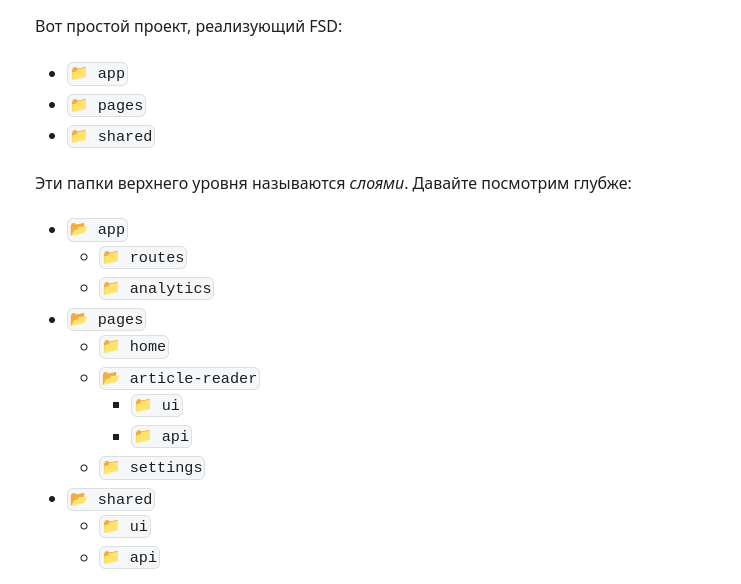Click the folder icon beside home
This screenshot has width=741, height=584.
111,346
